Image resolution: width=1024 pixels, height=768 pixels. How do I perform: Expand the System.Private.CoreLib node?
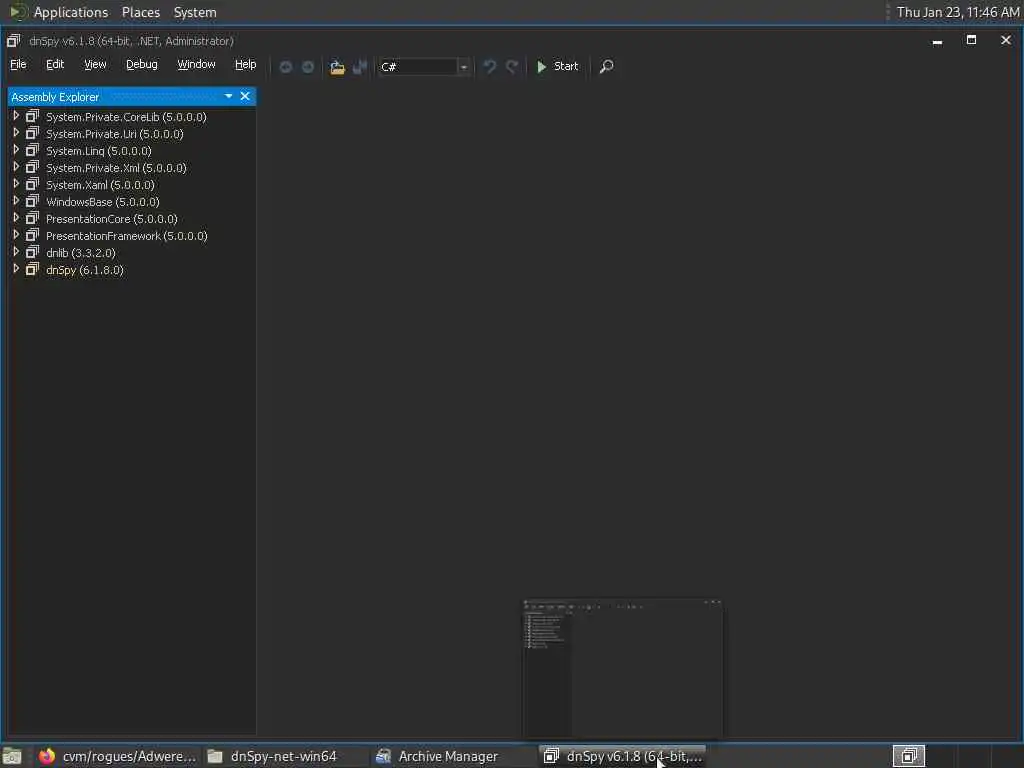click(16, 116)
